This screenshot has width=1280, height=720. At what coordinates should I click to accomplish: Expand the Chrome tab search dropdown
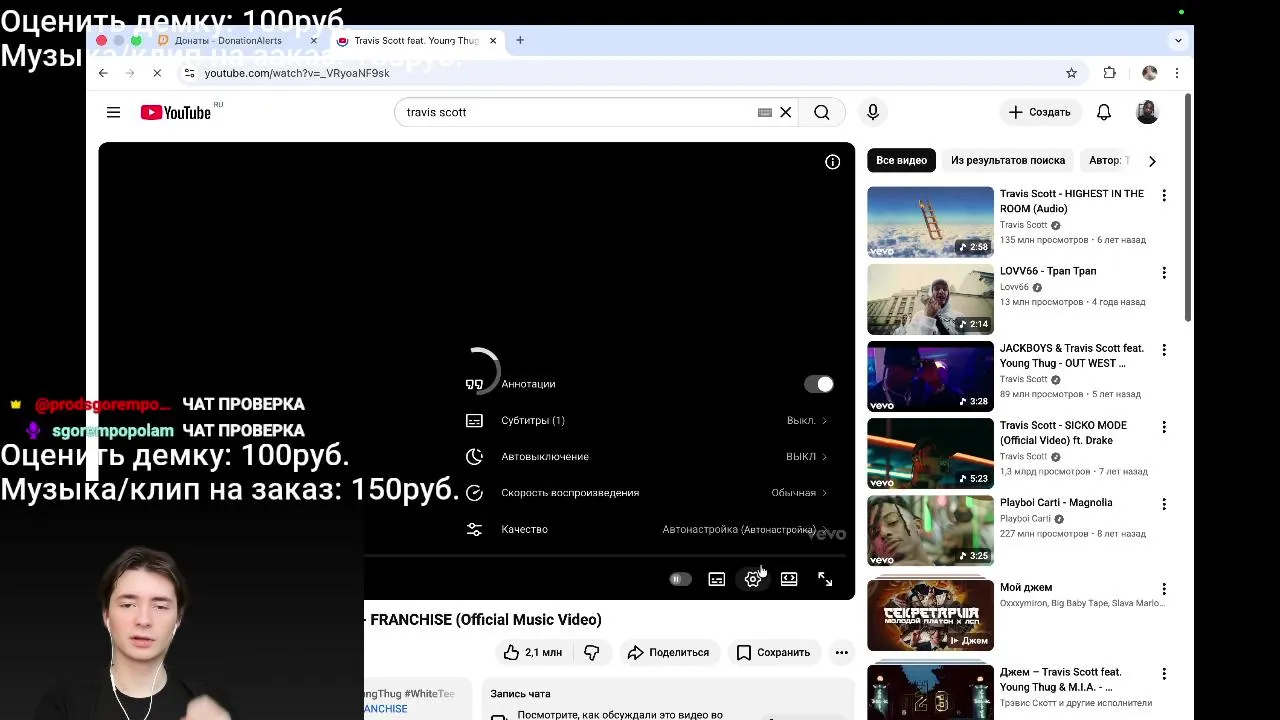[1178, 40]
